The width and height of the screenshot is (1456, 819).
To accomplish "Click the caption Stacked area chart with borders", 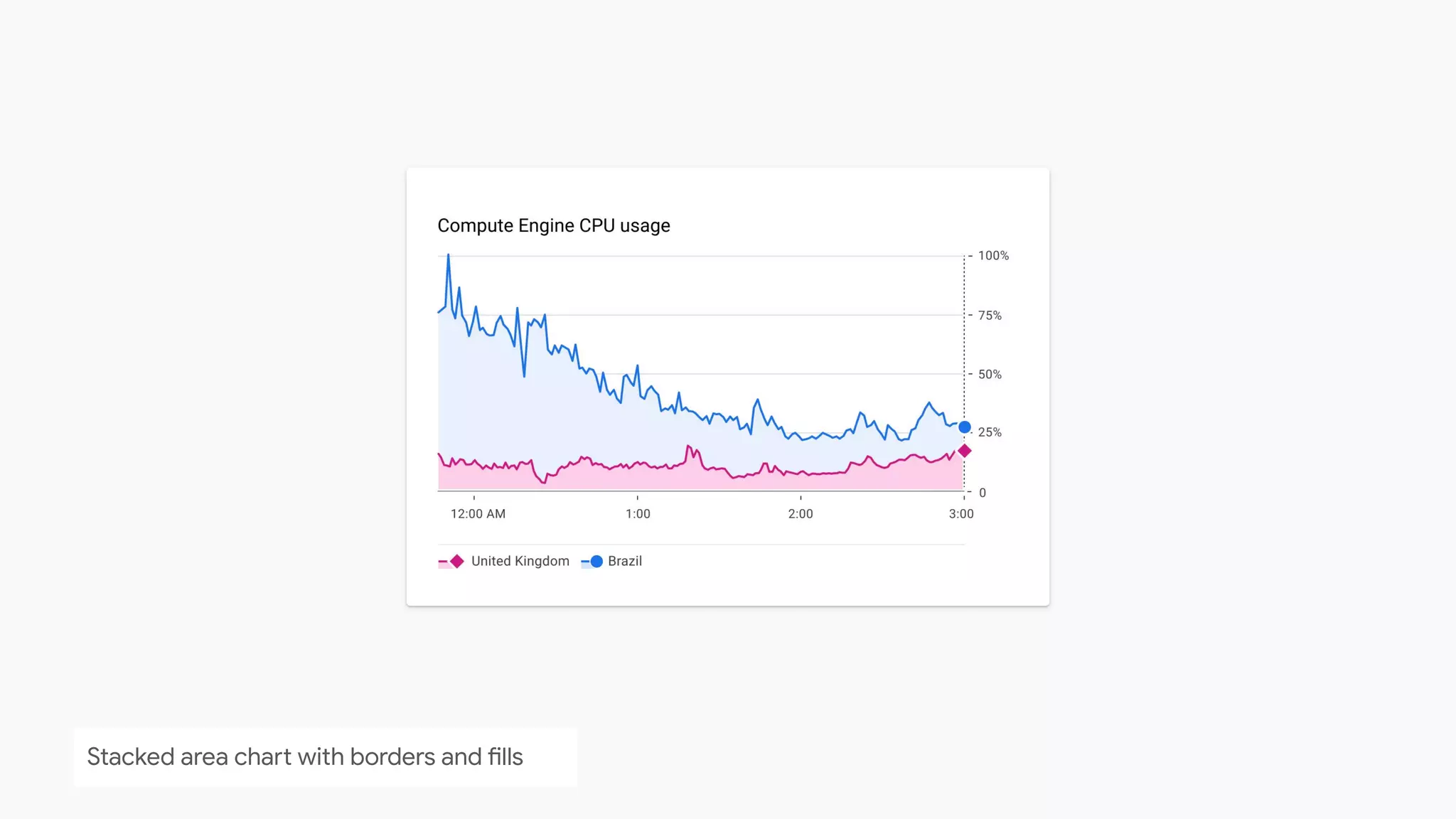I will (304, 756).
